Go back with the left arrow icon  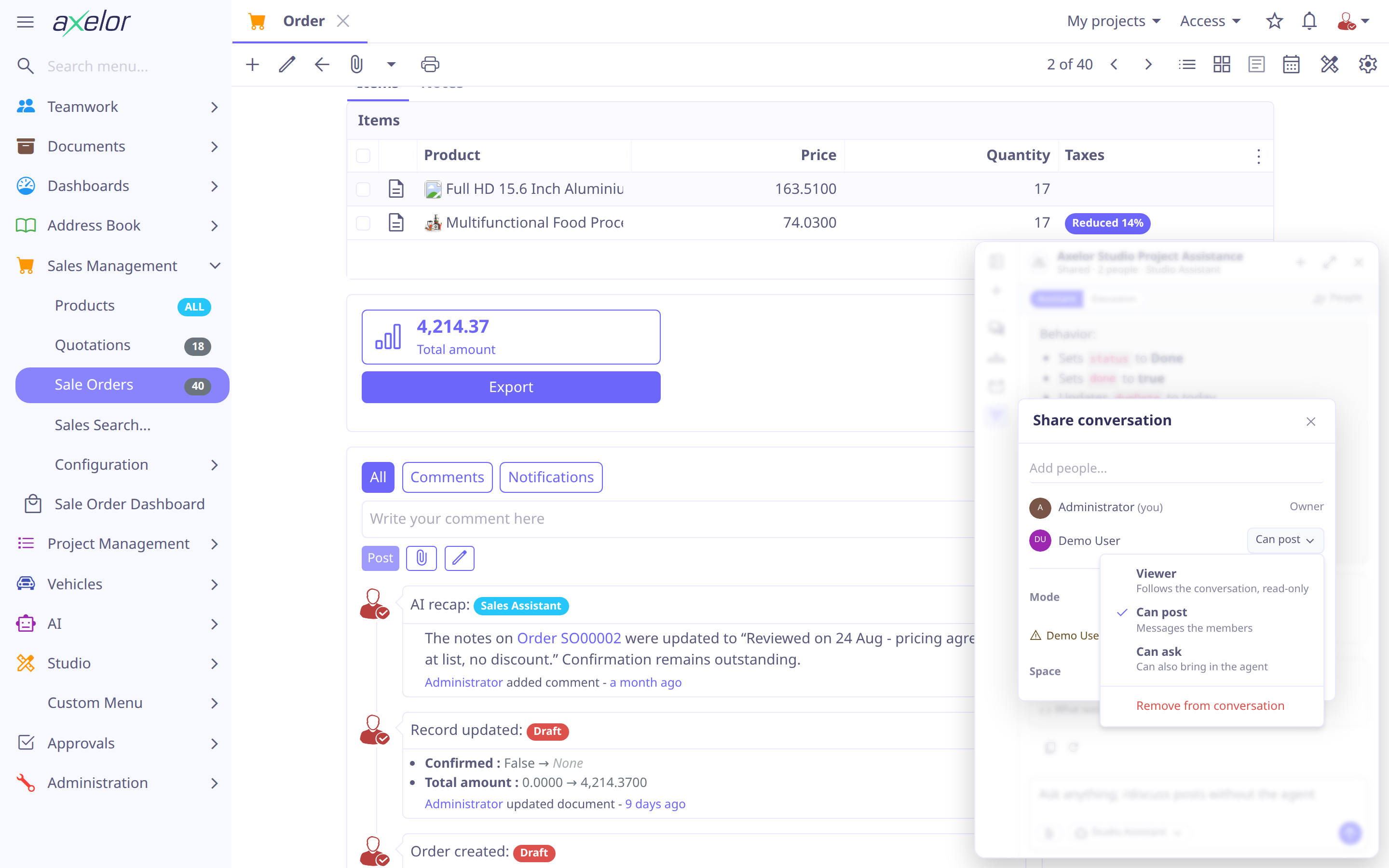coord(322,64)
